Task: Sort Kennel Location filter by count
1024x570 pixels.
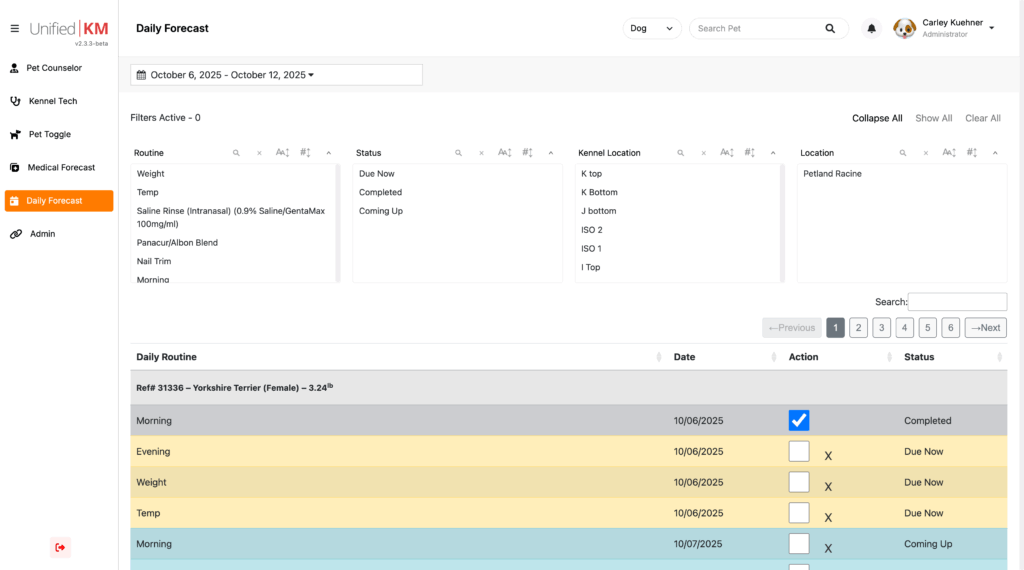Action: tap(750, 153)
